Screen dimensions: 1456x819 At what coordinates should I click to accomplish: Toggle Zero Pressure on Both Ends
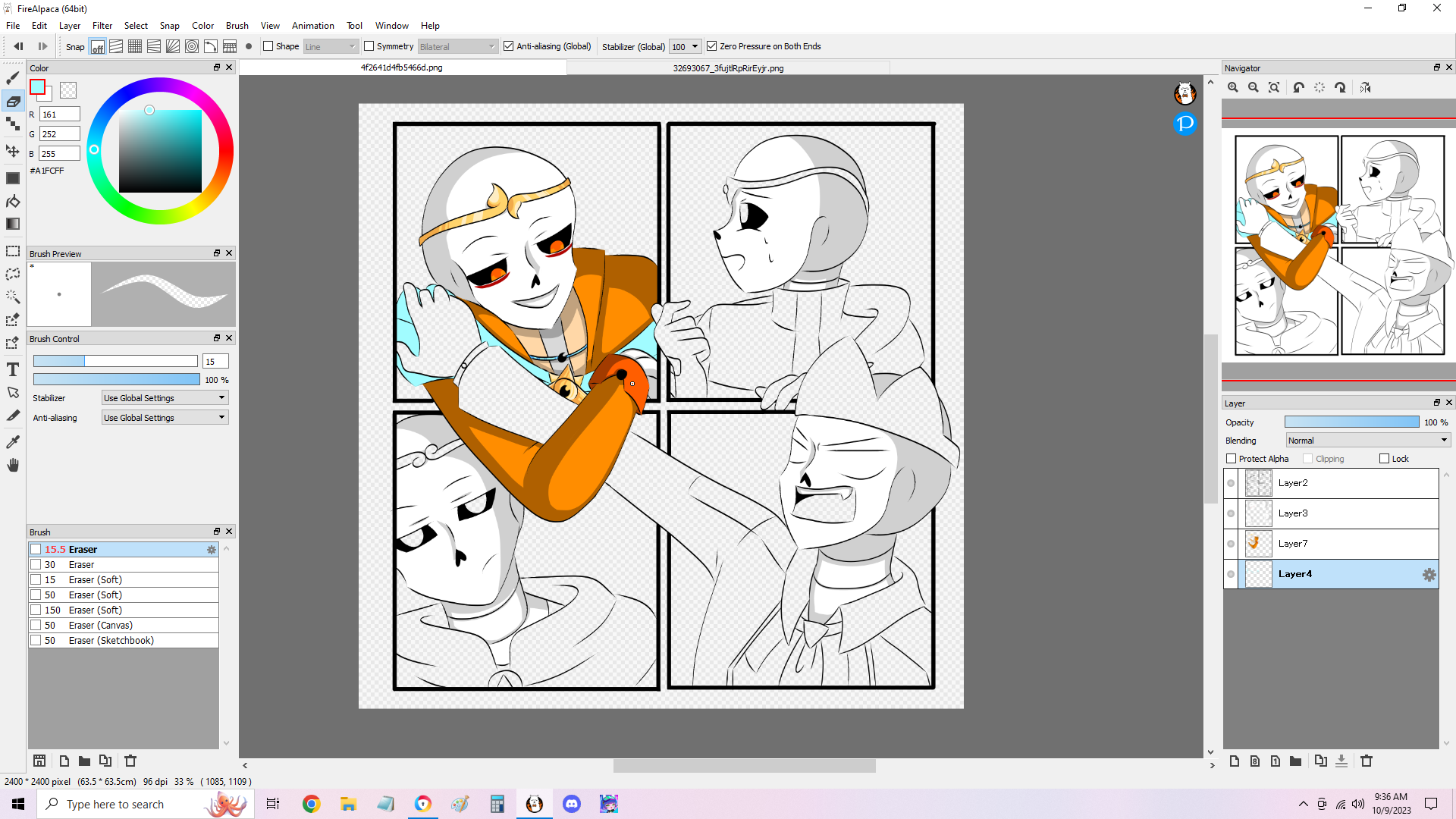coord(712,46)
